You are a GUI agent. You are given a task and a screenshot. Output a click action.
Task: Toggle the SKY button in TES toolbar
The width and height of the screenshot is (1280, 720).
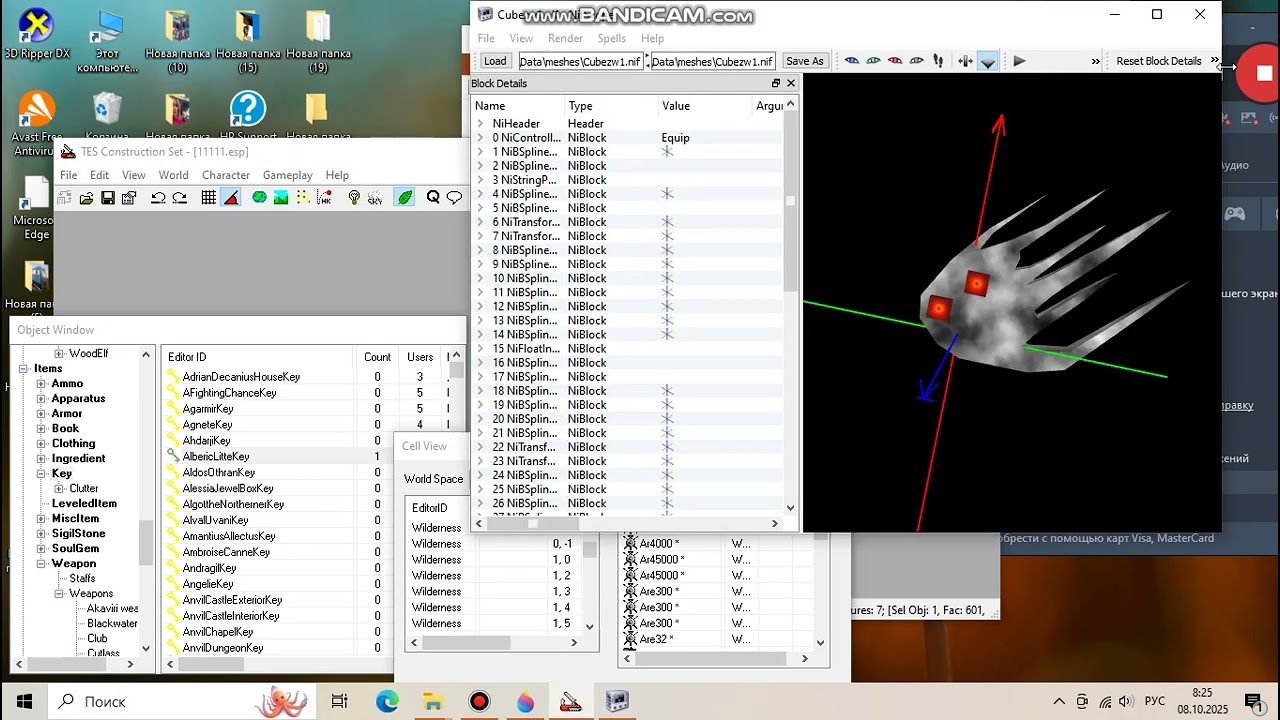coord(375,198)
